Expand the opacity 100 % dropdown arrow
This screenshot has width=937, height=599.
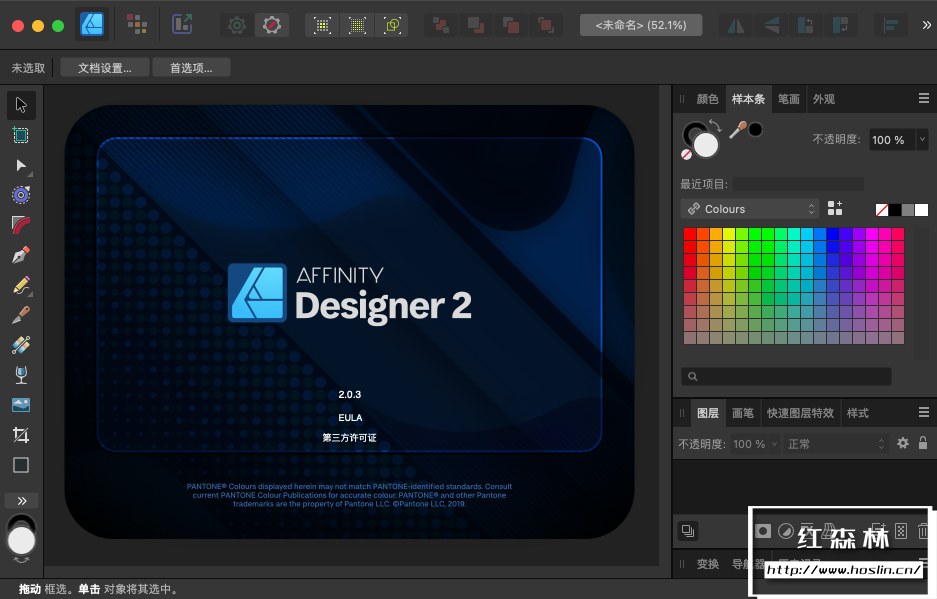[922, 140]
